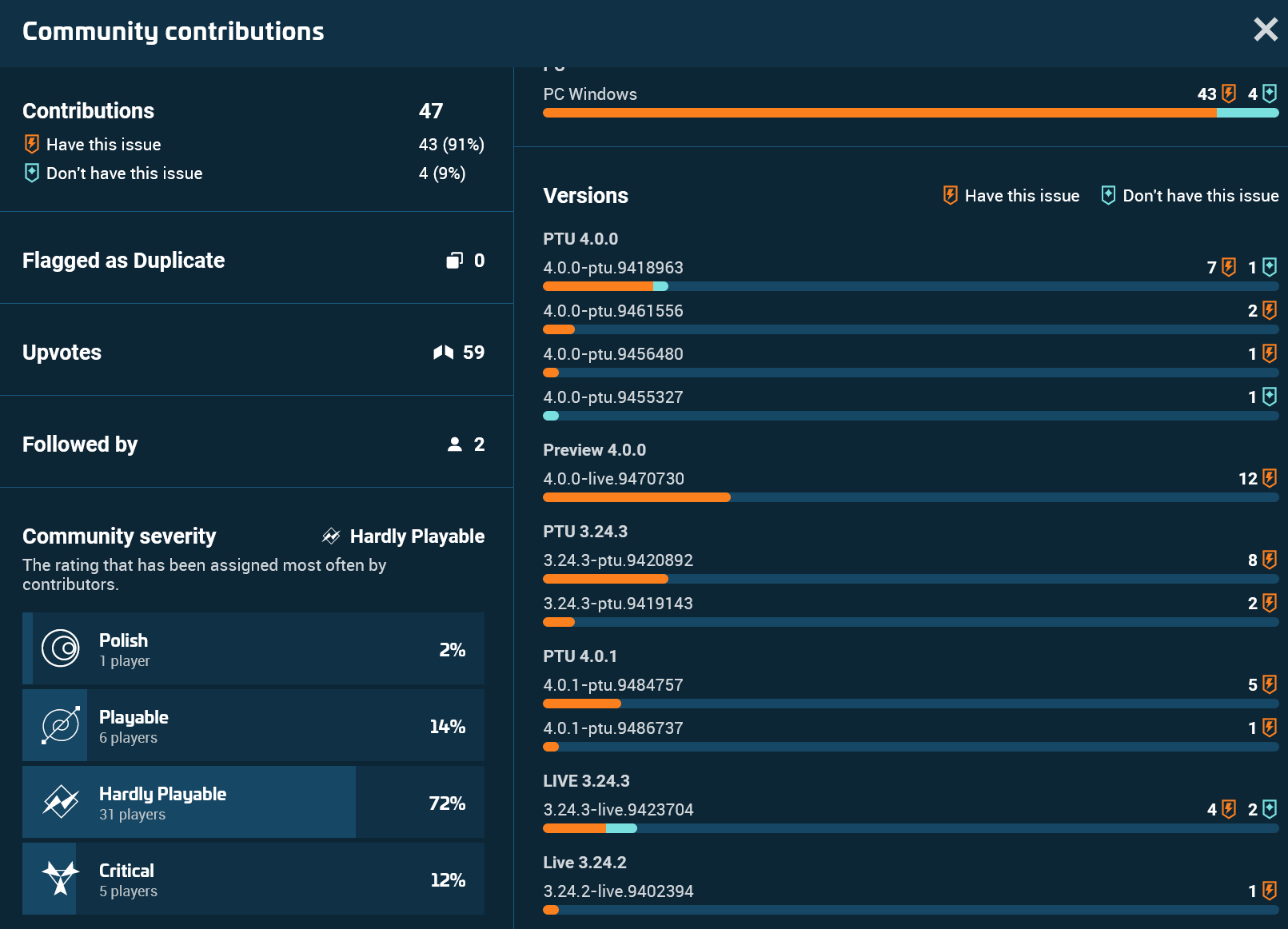This screenshot has width=1288, height=929.
Task: Select the Hardly Playable 72% severity row
Action: [x=253, y=802]
